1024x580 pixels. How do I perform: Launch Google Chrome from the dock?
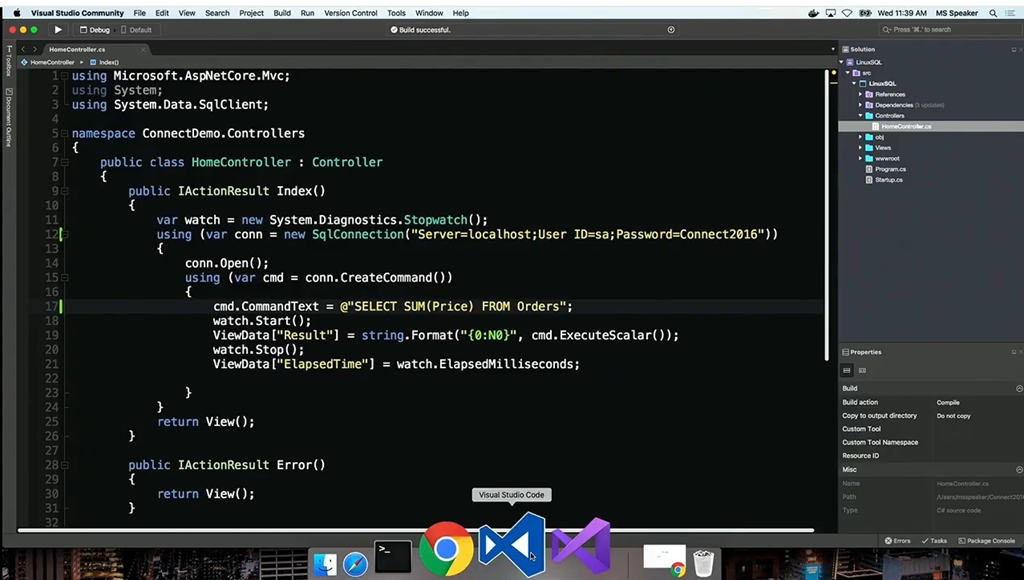pyautogui.click(x=446, y=549)
